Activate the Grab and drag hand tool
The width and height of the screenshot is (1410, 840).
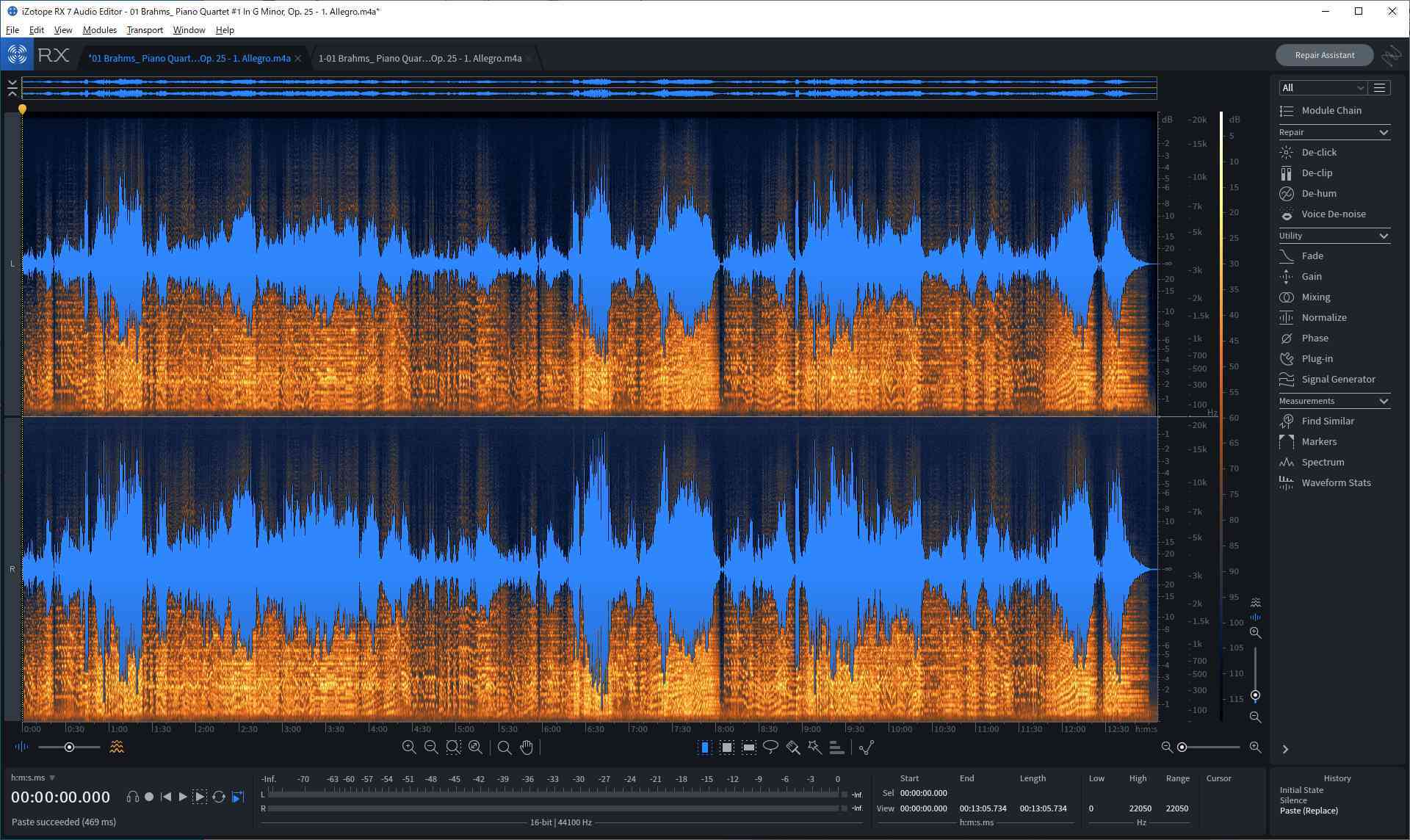[527, 747]
